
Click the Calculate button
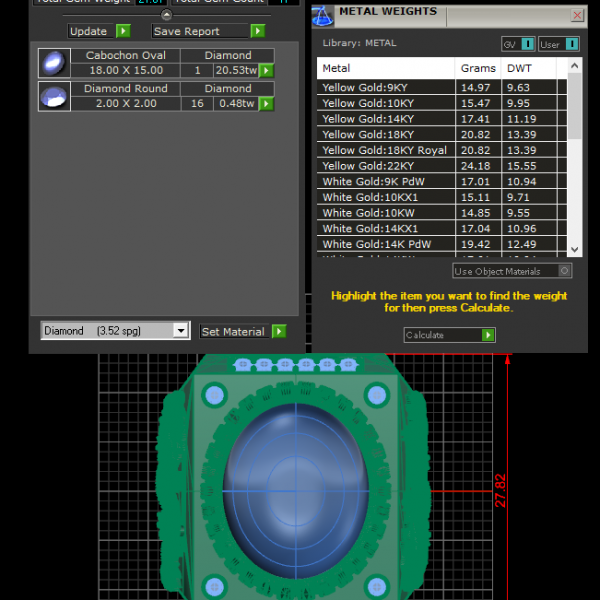[x=449, y=335]
